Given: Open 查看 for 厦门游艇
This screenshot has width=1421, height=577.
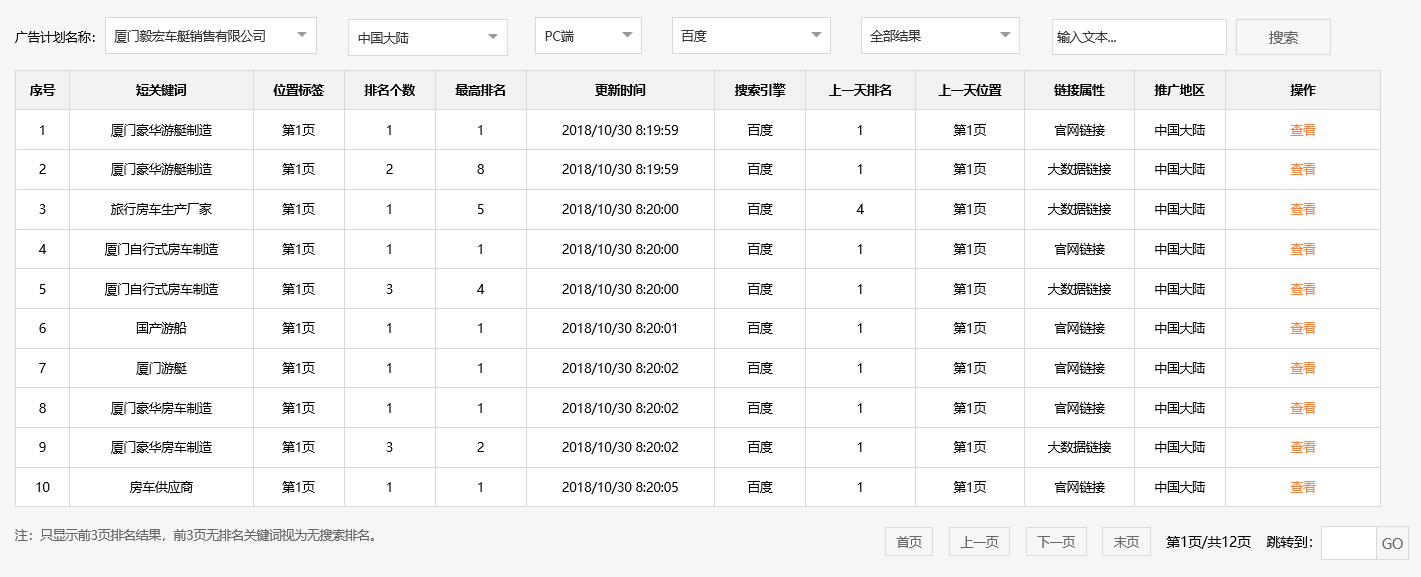Looking at the screenshot, I should click(x=1303, y=368).
